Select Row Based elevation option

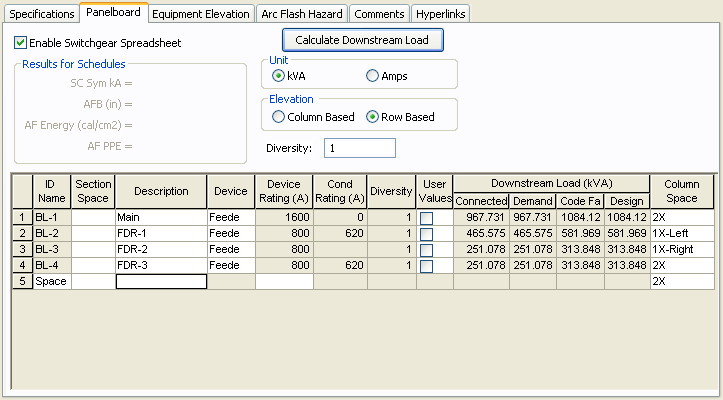373,117
